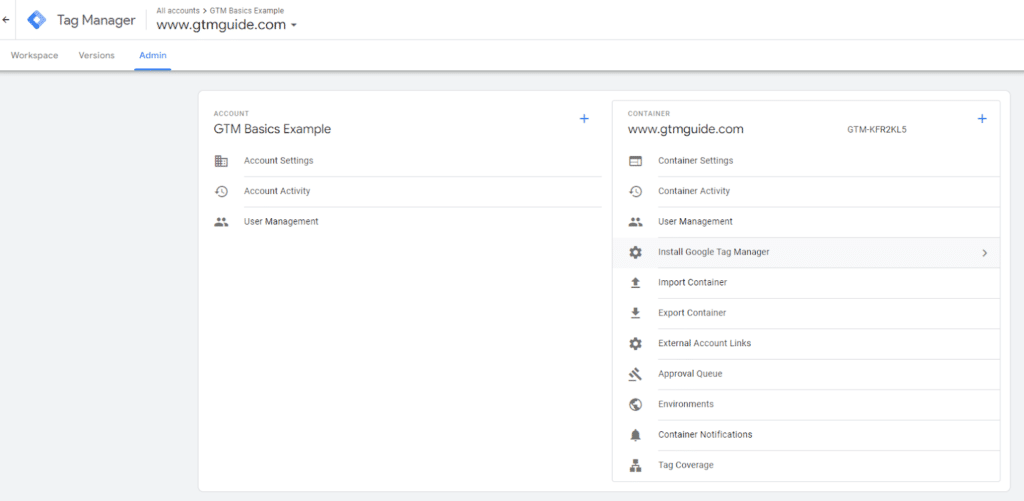Click the back arrow icon
This screenshot has width=1024, height=501.
point(6,20)
